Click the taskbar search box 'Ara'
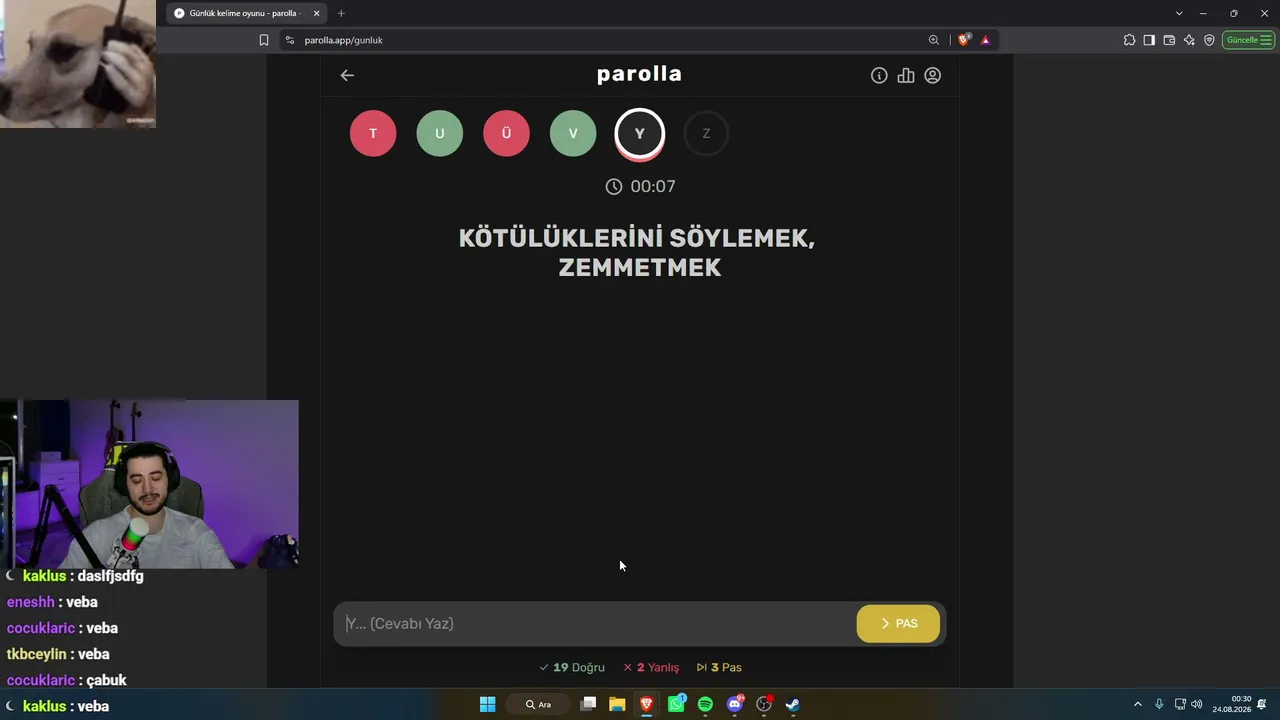The height and width of the screenshot is (720, 1280). [539, 704]
